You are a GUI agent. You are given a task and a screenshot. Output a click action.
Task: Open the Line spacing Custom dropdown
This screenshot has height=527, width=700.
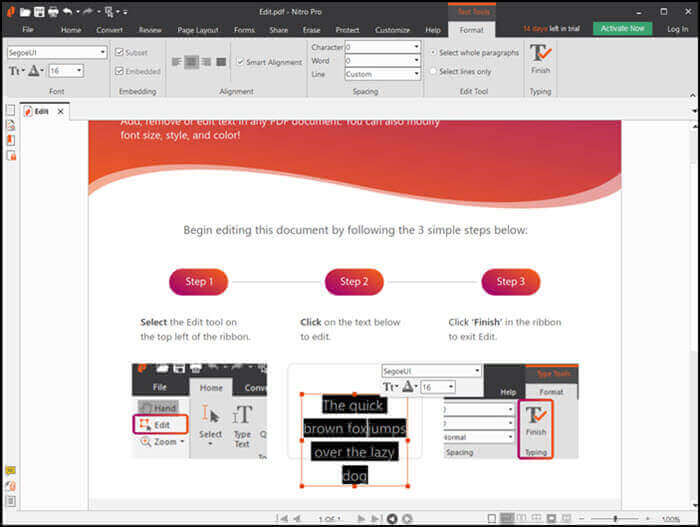[416, 74]
